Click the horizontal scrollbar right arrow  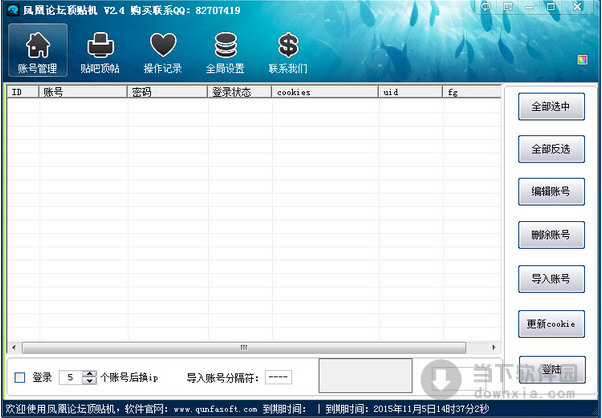(x=494, y=348)
